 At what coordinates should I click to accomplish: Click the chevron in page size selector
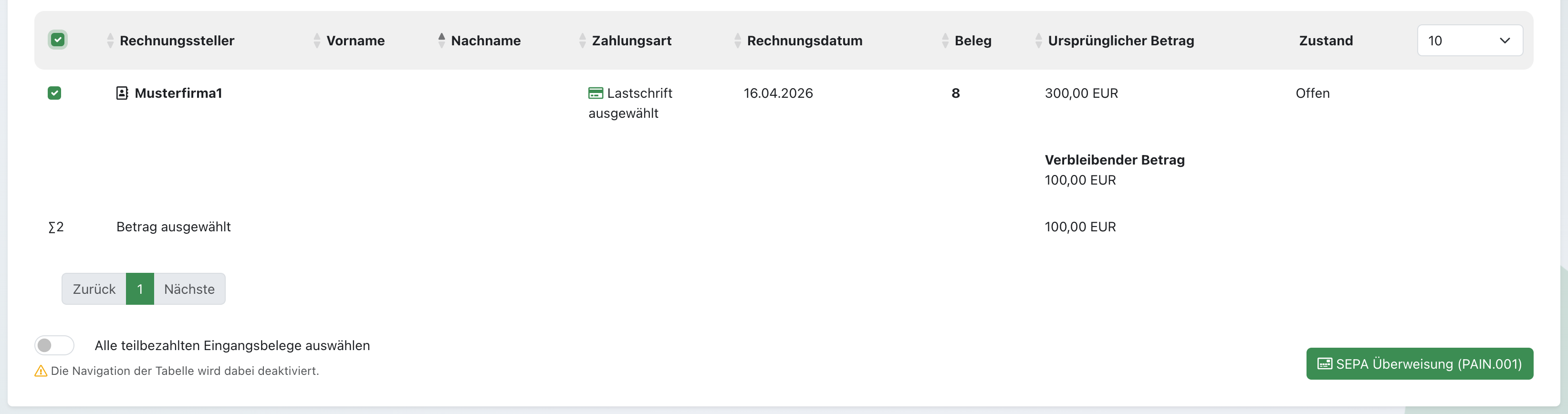1504,41
